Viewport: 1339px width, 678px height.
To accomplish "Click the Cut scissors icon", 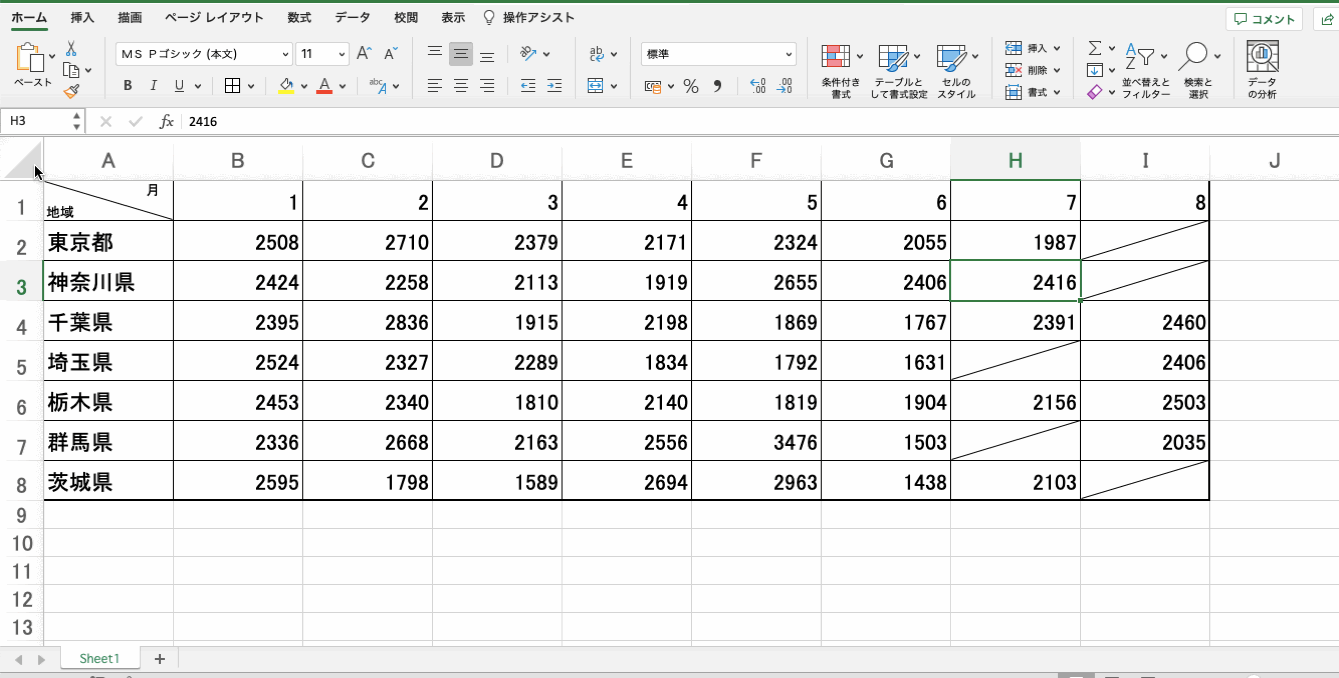I will pyautogui.click(x=71, y=48).
